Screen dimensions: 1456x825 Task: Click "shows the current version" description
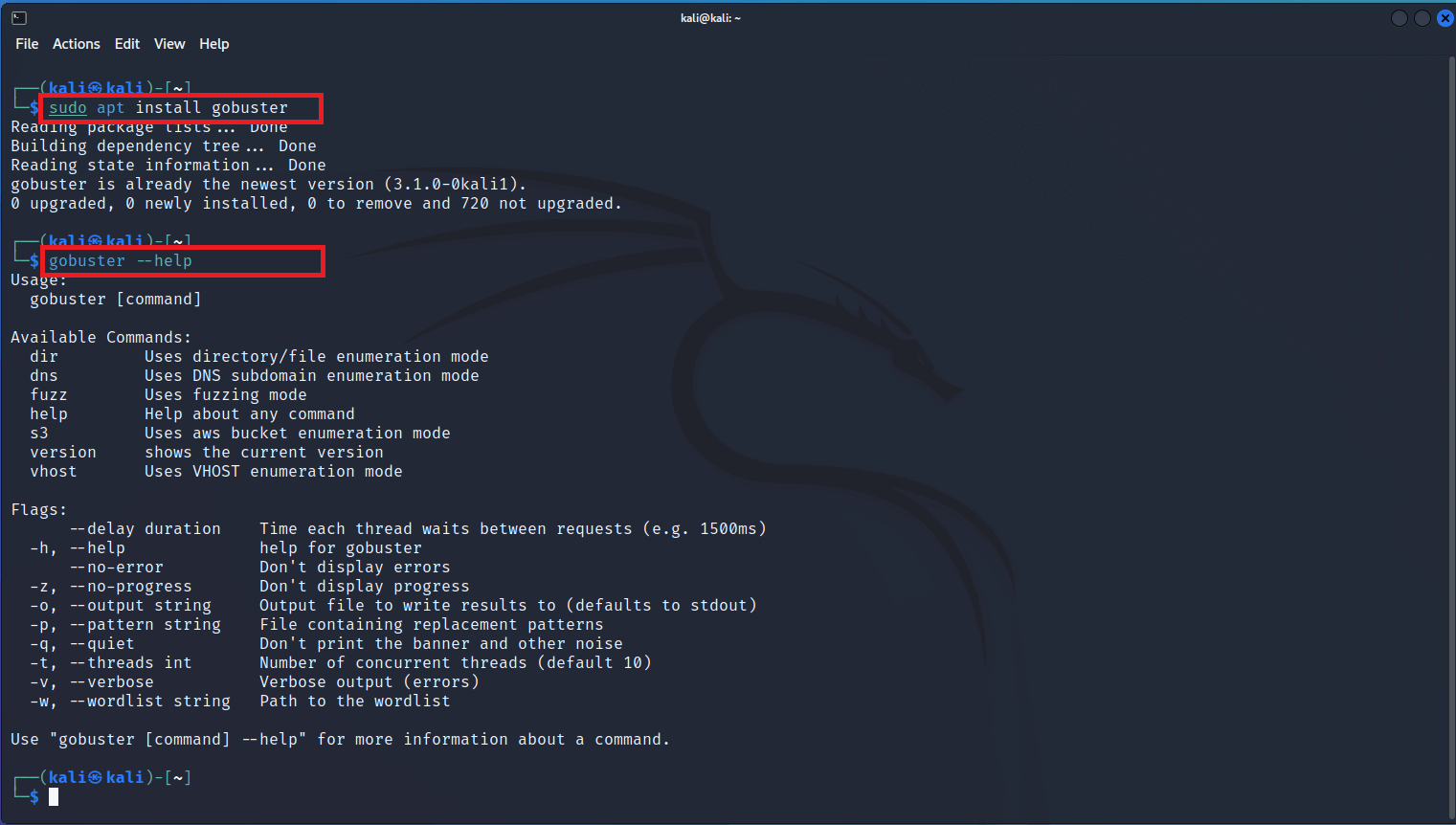point(264,453)
